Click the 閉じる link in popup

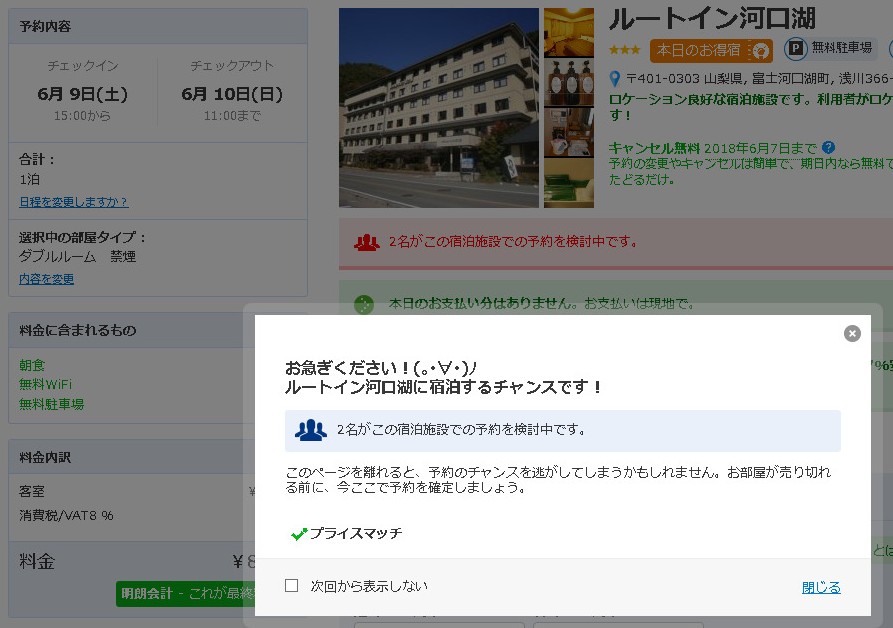[x=821, y=587]
